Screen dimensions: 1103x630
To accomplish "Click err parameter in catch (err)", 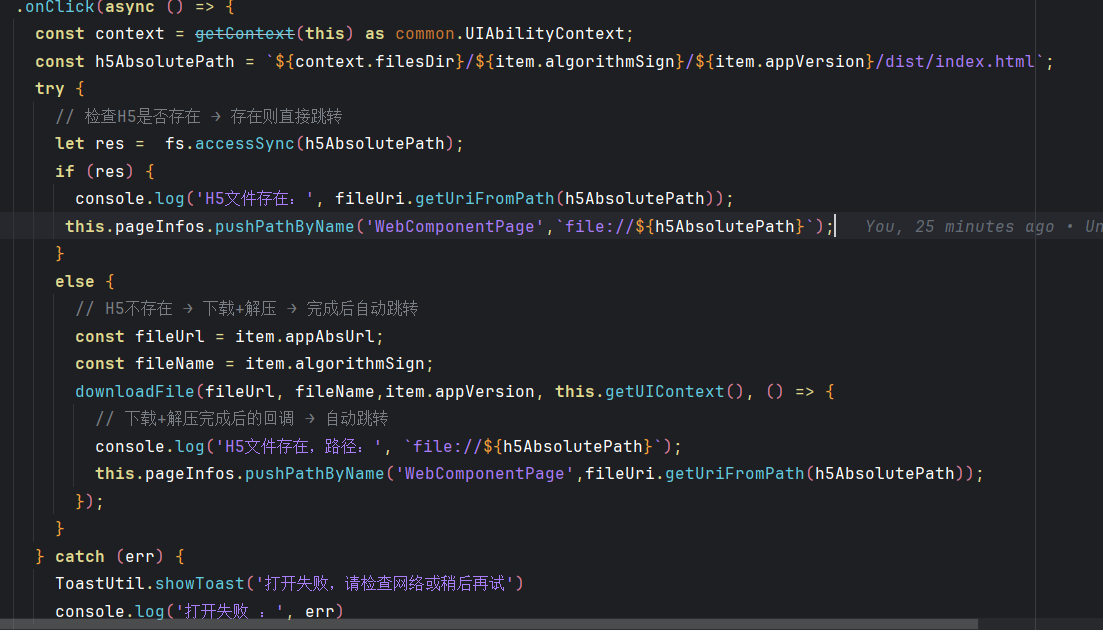I will [140, 557].
